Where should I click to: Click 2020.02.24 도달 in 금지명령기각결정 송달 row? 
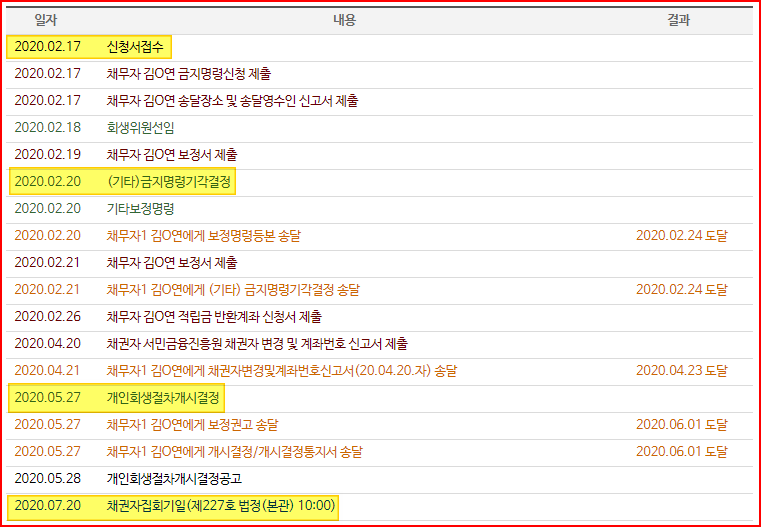coord(682,290)
